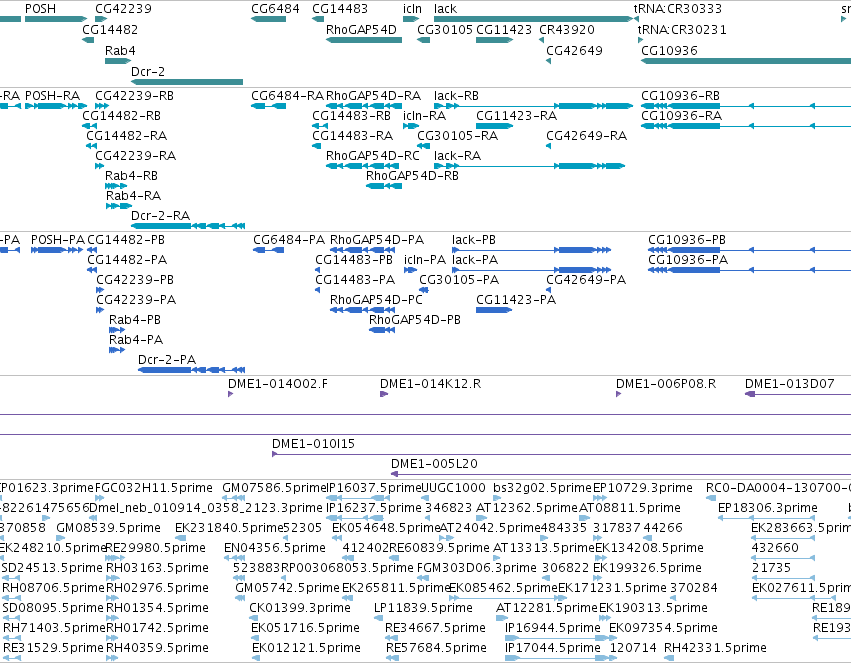Viewport: 851px width, 663px height.
Task: Open the CG11423-RA transcript
Action: (x=494, y=126)
